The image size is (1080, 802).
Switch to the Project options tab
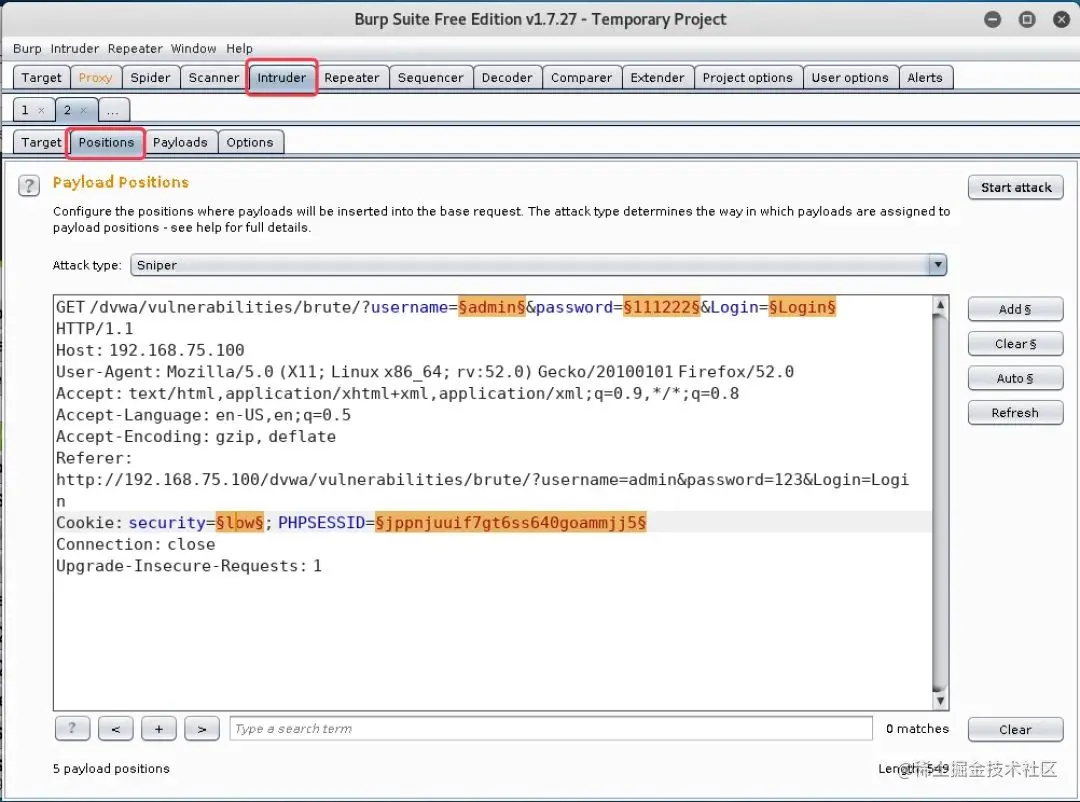point(747,78)
